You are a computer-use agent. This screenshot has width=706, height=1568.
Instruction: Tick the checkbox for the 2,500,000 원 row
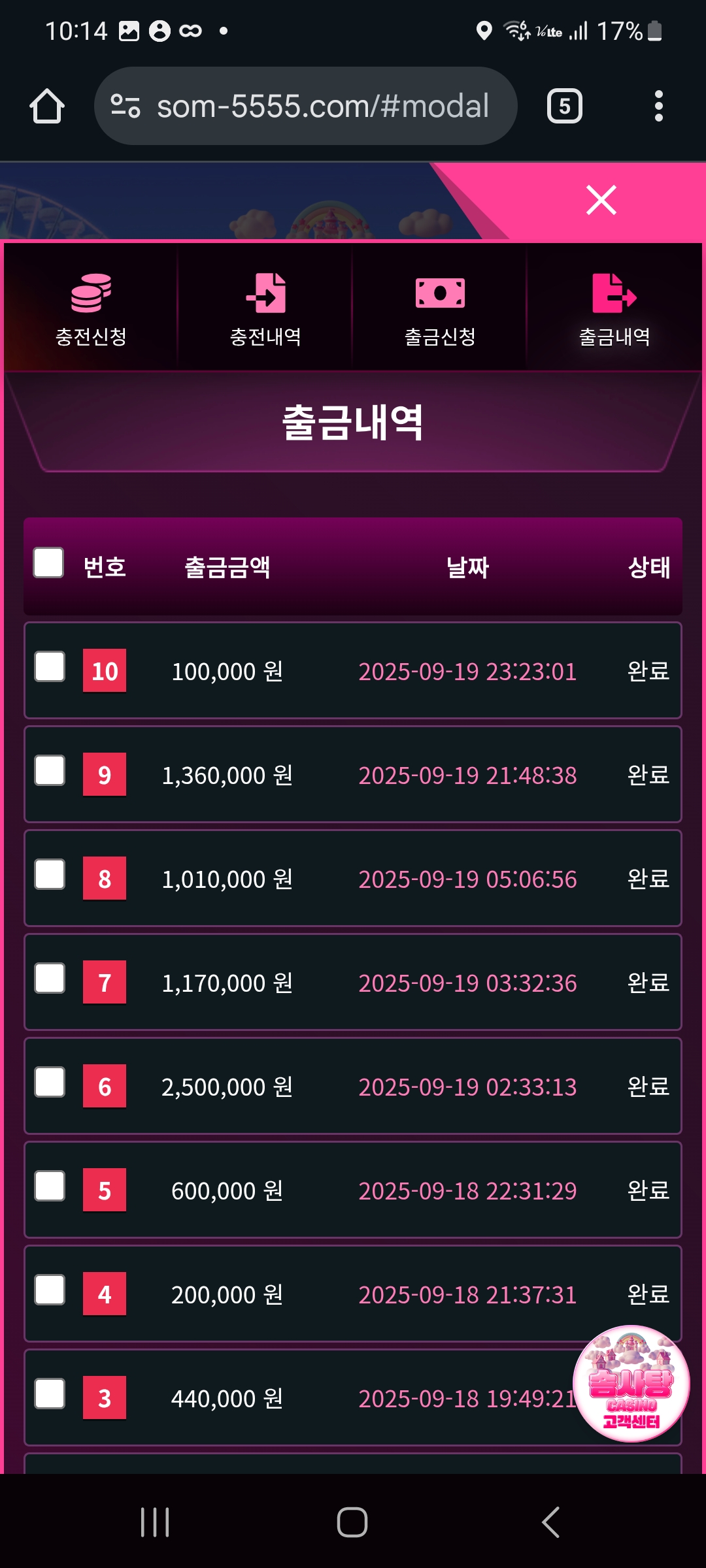tap(50, 1083)
